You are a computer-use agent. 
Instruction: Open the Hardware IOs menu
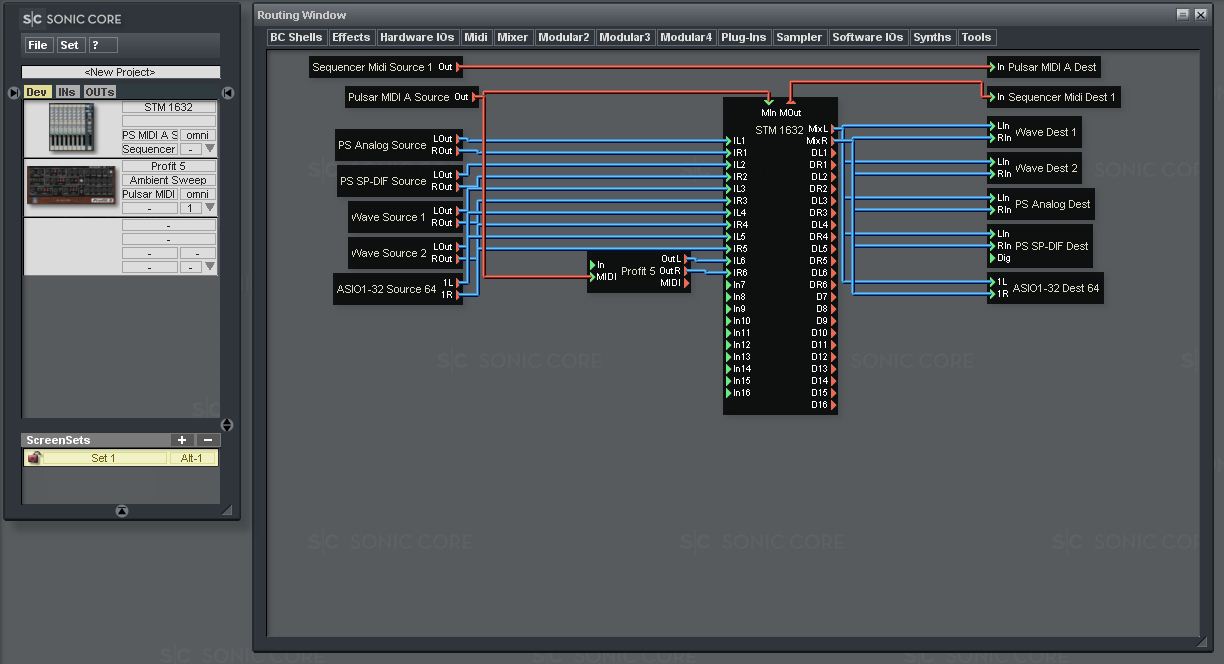(x=417, y=37)
